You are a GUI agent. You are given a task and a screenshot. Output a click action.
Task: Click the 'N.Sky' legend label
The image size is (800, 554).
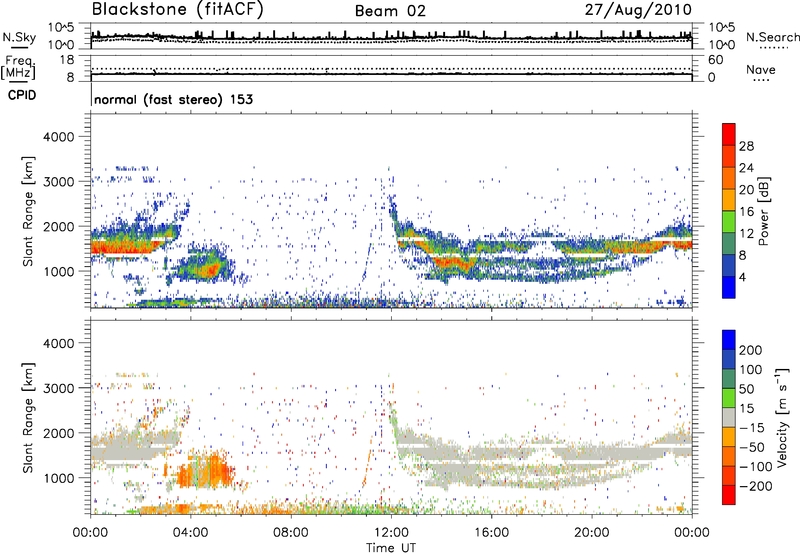click(19, 37)
